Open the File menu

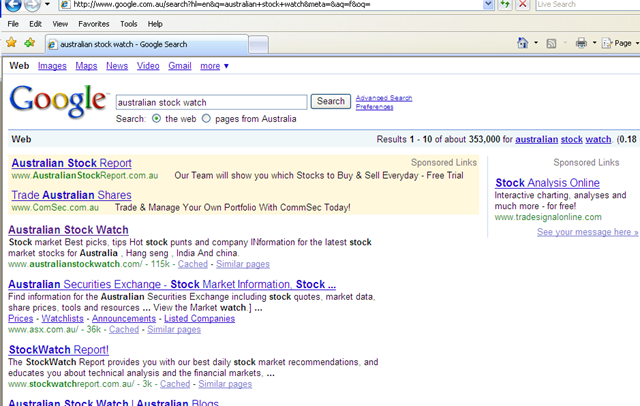point(13,24)
